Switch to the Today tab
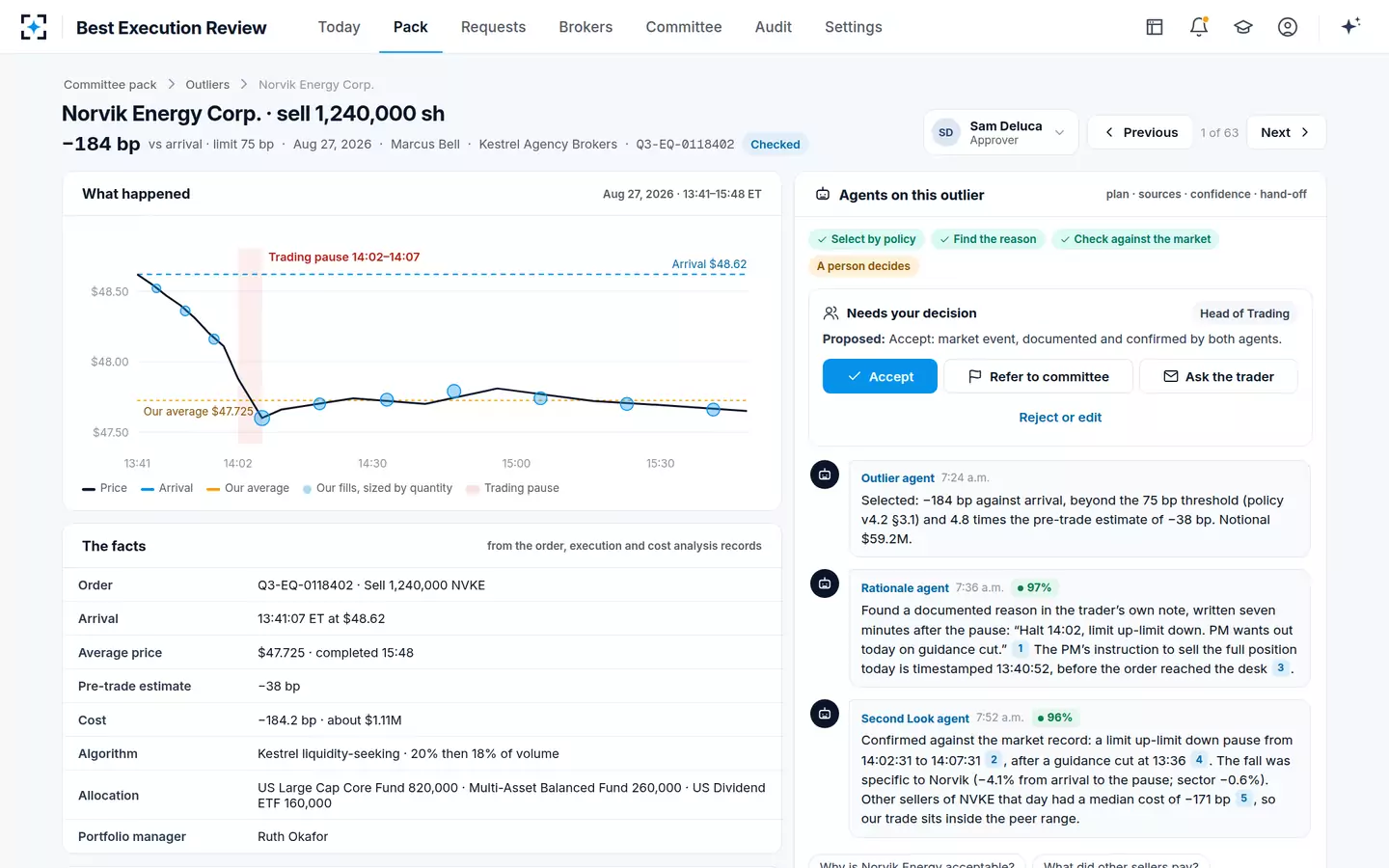The width and height of the screenshot is (1389, 868). click(340, 27)
